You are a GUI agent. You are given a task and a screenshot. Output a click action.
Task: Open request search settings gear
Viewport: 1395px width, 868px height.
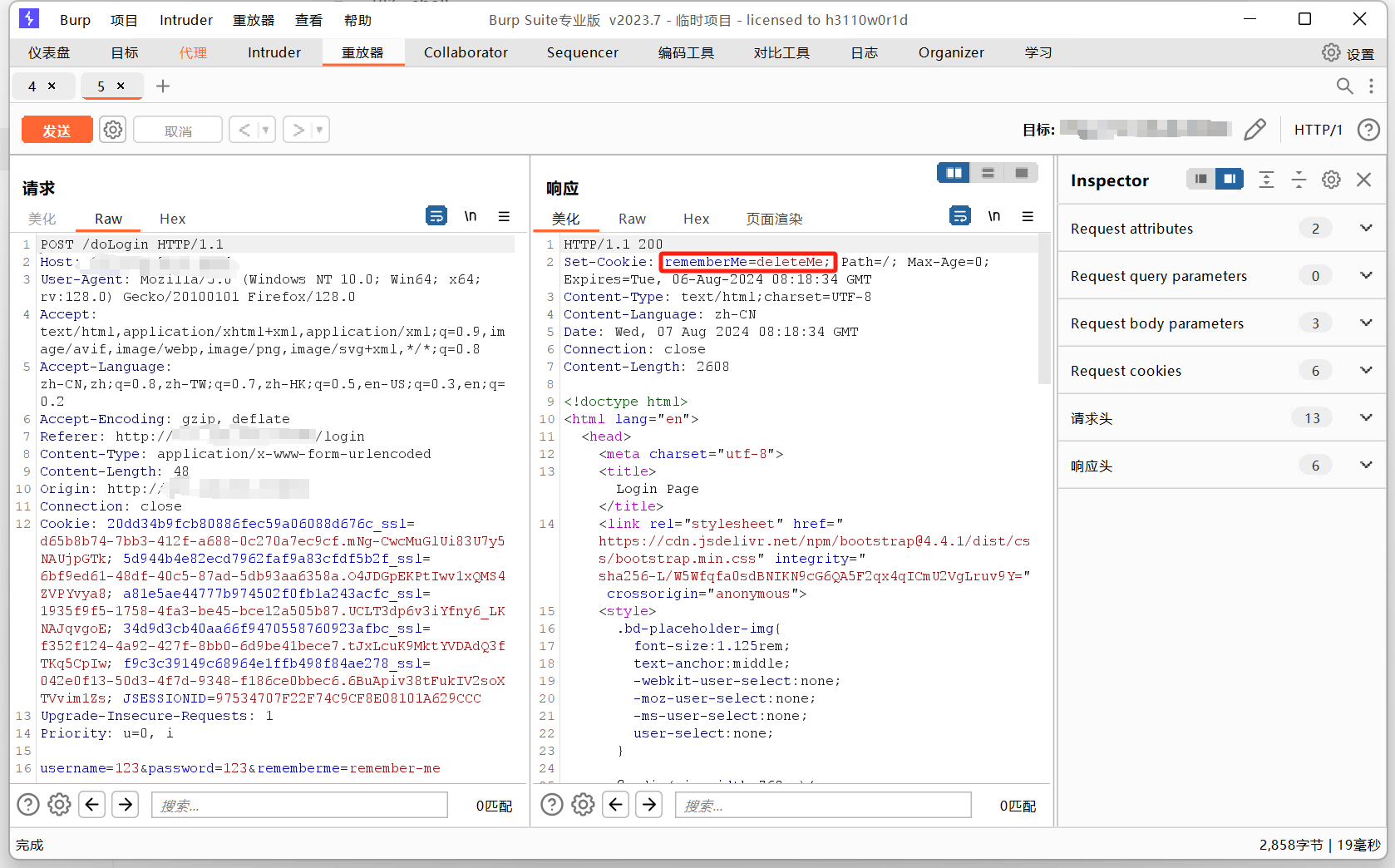point(59,804)
